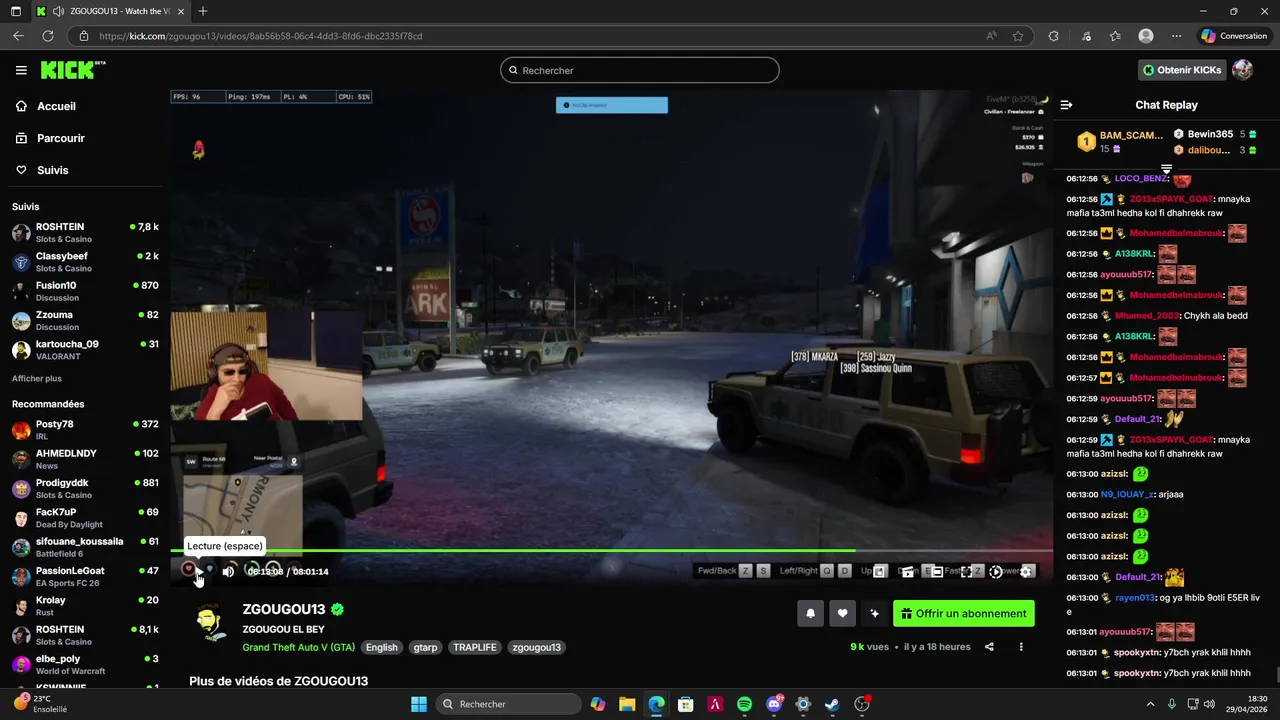Click Obtenir KICKs button
Viewport: 1280px width, 720px height.
point(1182,70)
